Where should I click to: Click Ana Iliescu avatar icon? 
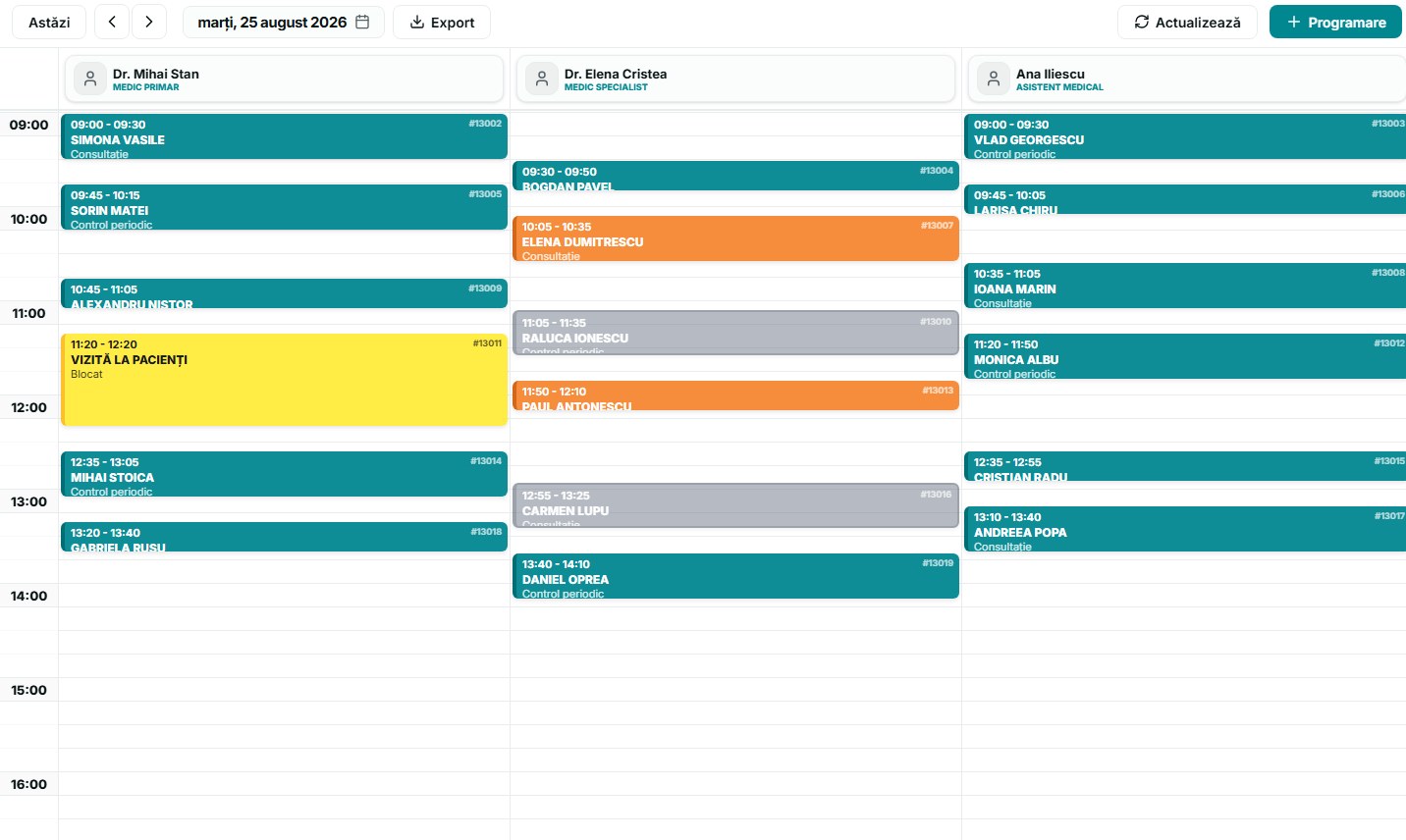pos(994,79)
